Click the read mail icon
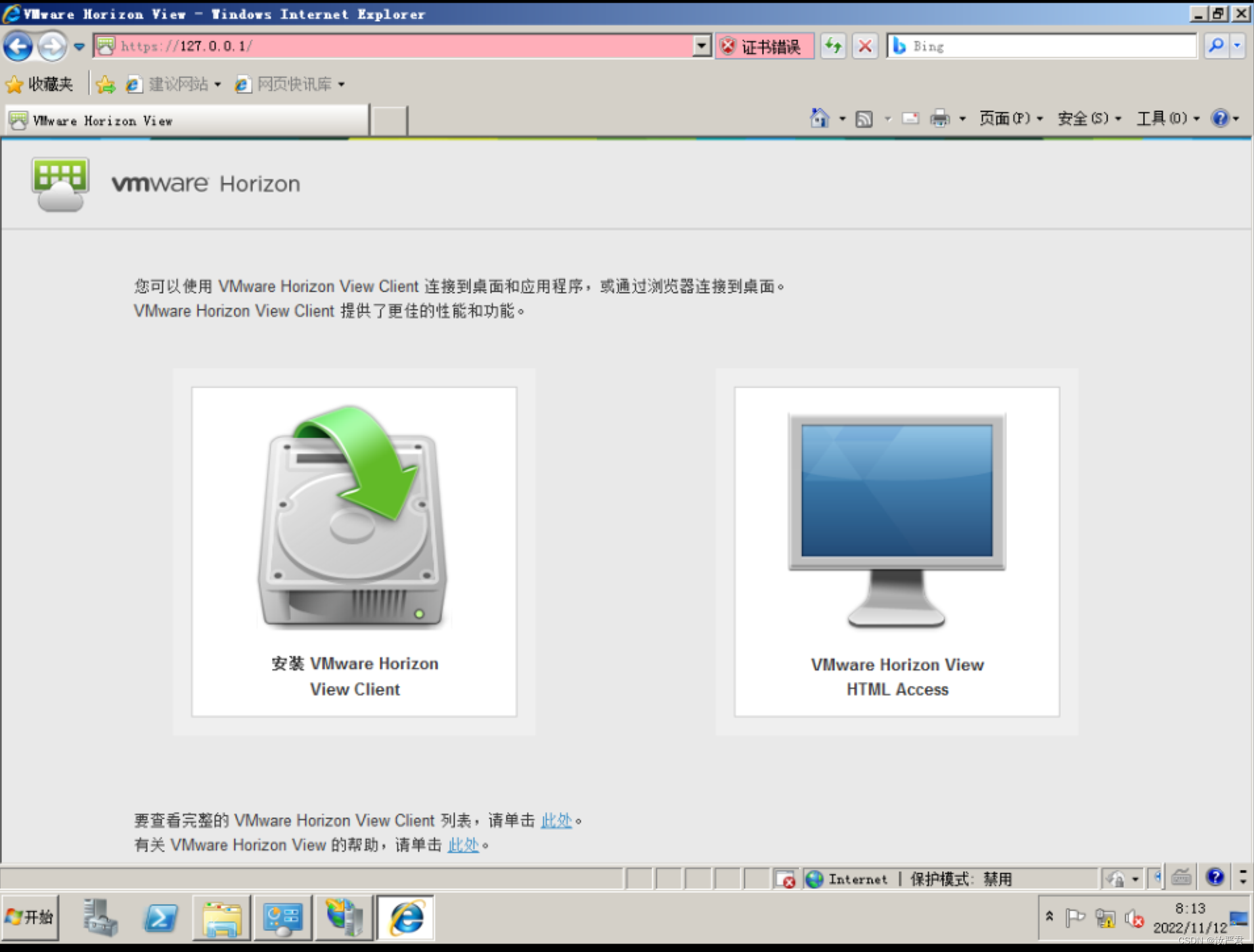 910,118
